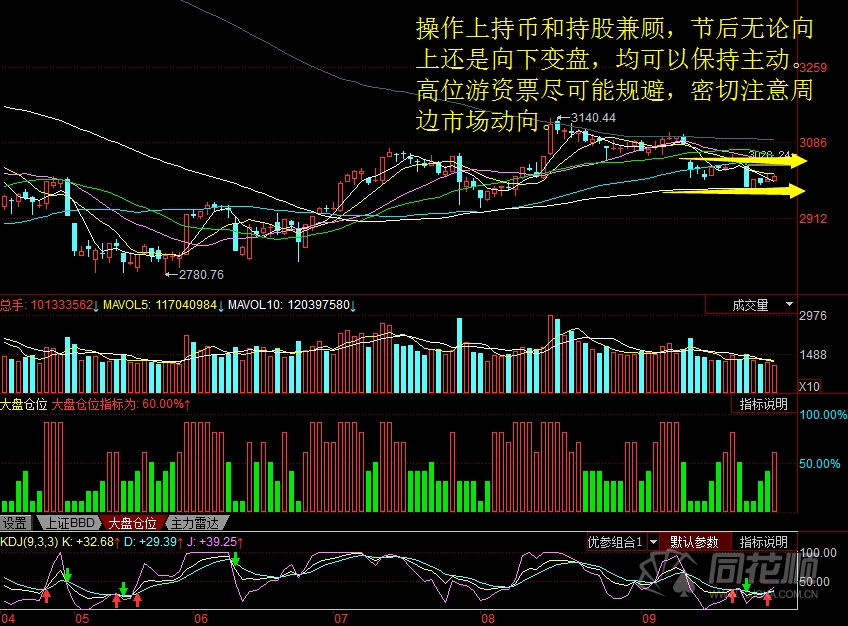848x626 pixels.
Task: Click the rightmost red buy arrow on KDJ
Action: 768,598
